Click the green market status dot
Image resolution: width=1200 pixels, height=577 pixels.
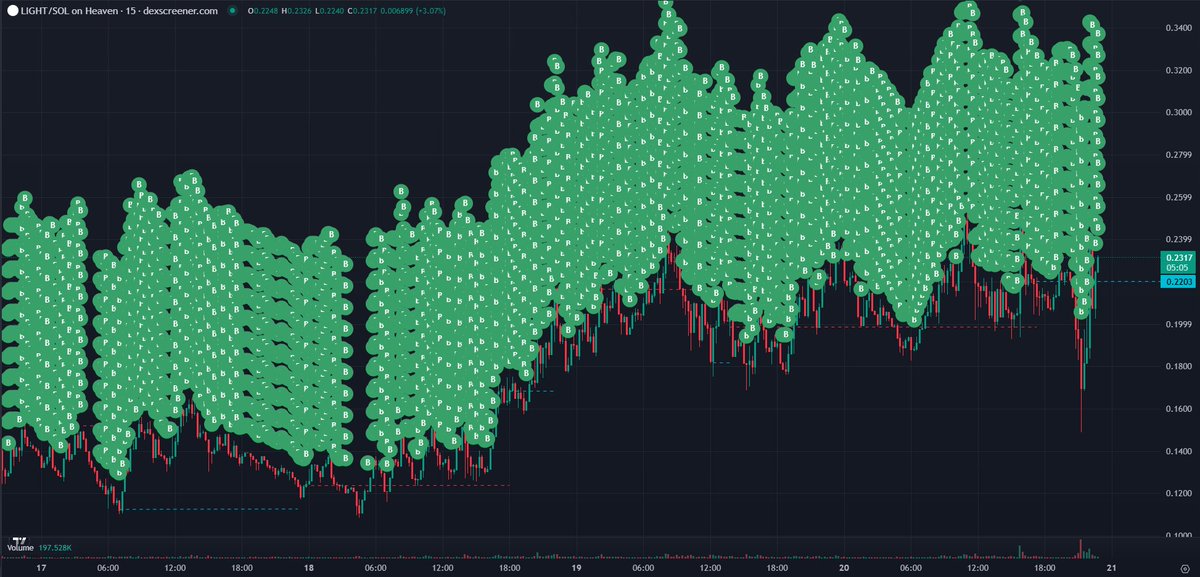click(232, 10)
